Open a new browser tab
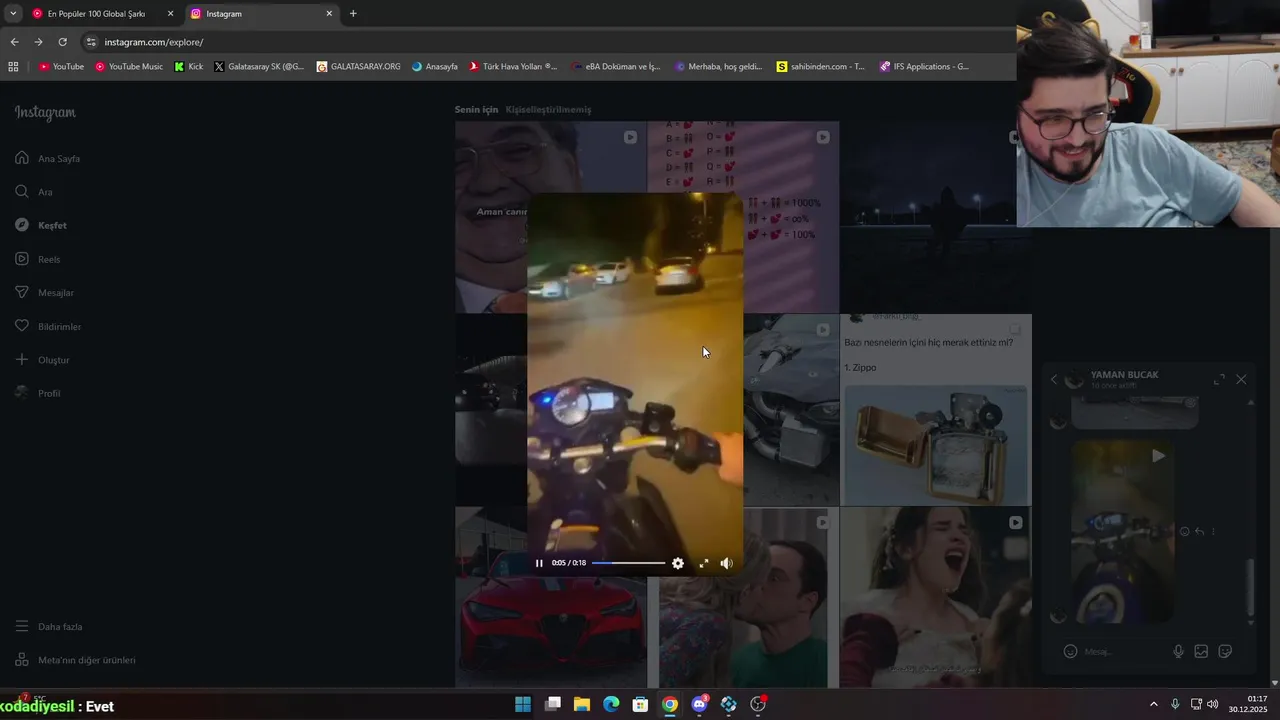The width and height of the screenshot is (1280, 720). 353,14
